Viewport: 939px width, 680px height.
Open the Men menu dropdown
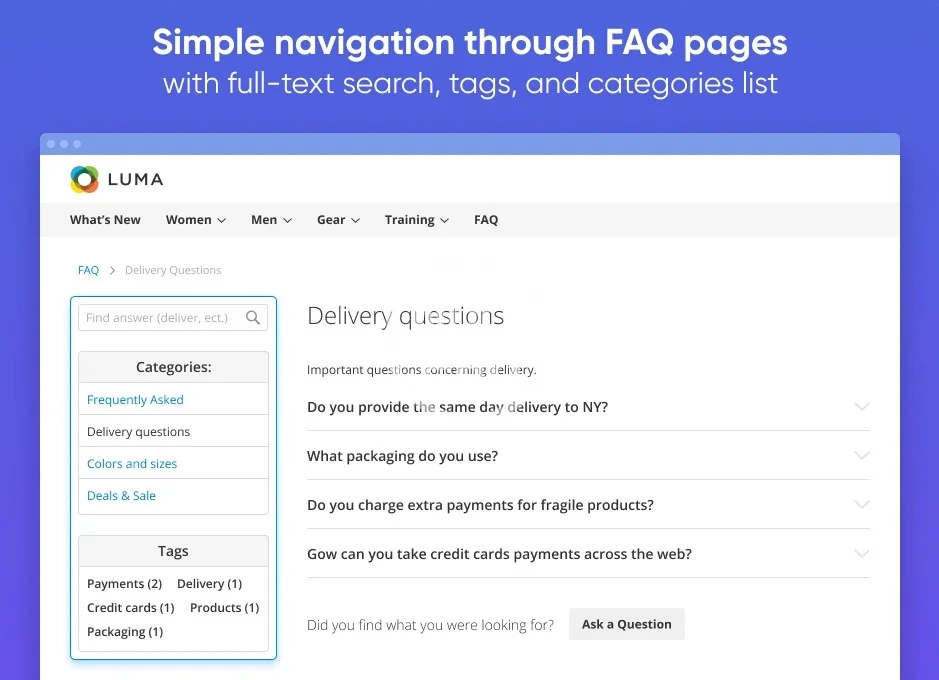[x=271, y=220]
